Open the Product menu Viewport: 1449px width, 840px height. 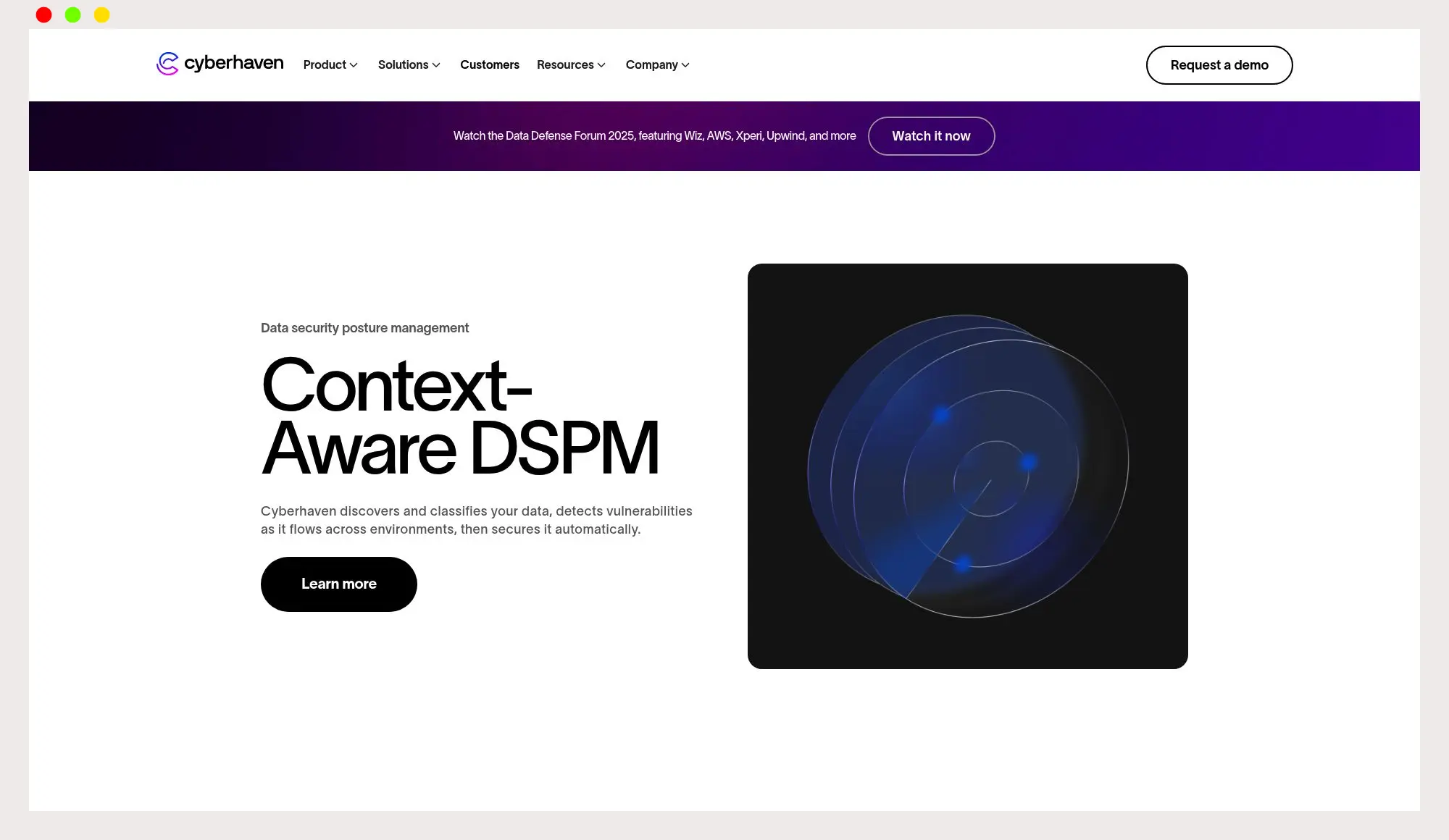[325, 65]
